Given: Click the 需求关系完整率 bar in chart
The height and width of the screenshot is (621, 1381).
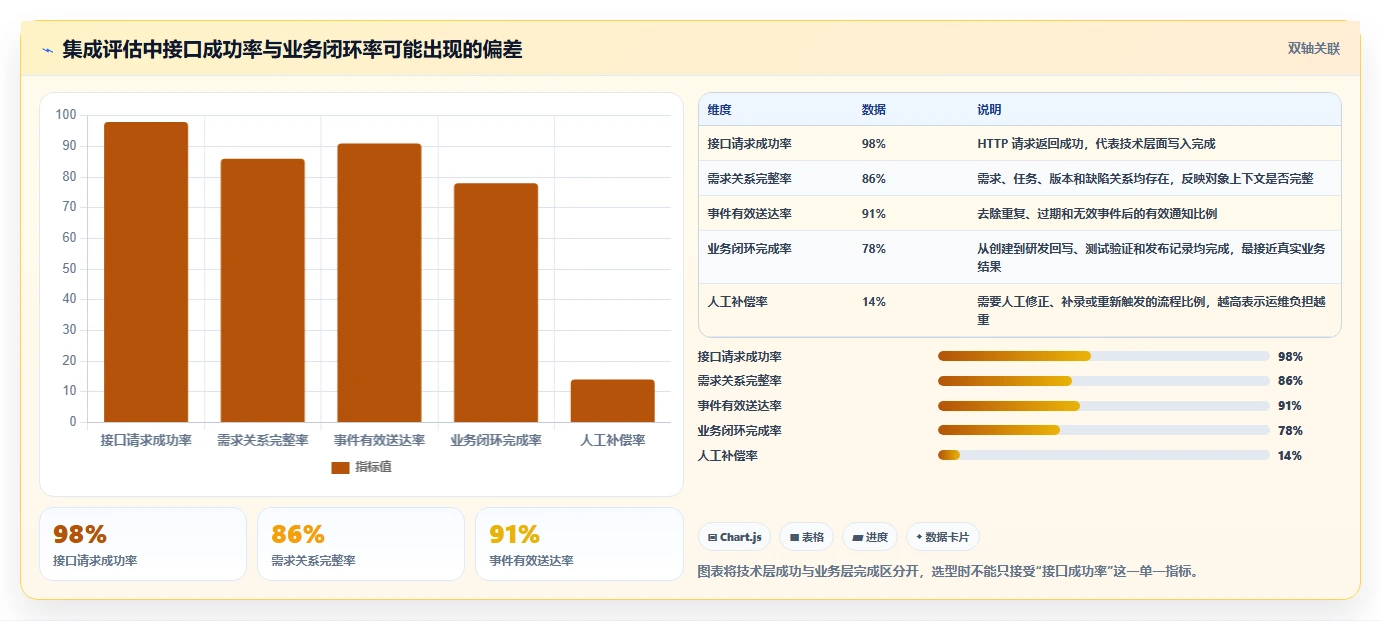Looking at the screenshot, I should pyautogui.click(x=263, y=290).
